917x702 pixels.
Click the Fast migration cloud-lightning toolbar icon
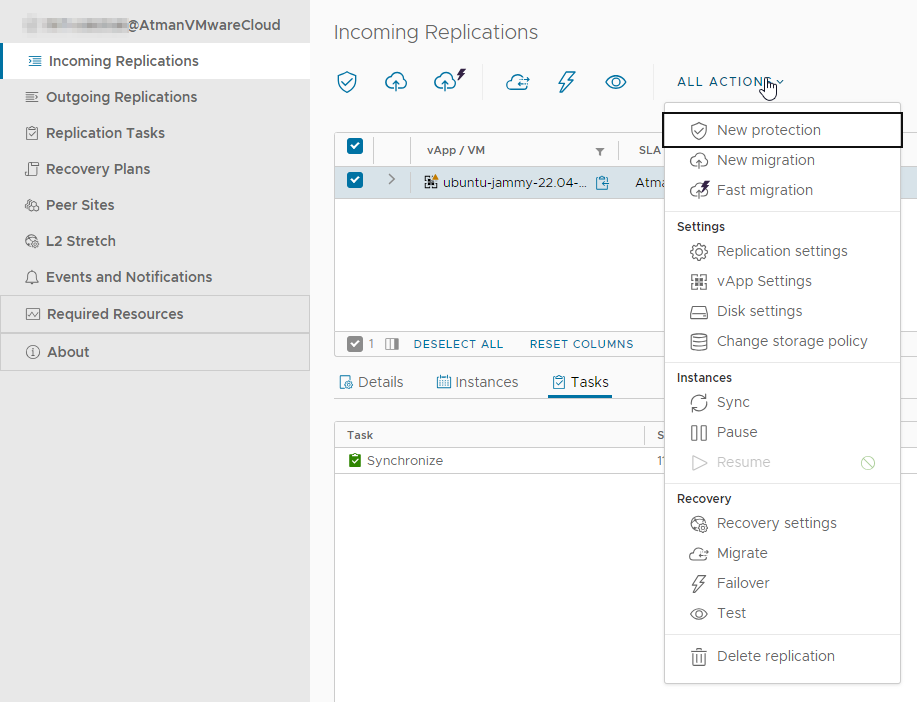click(x=449, y=81)
